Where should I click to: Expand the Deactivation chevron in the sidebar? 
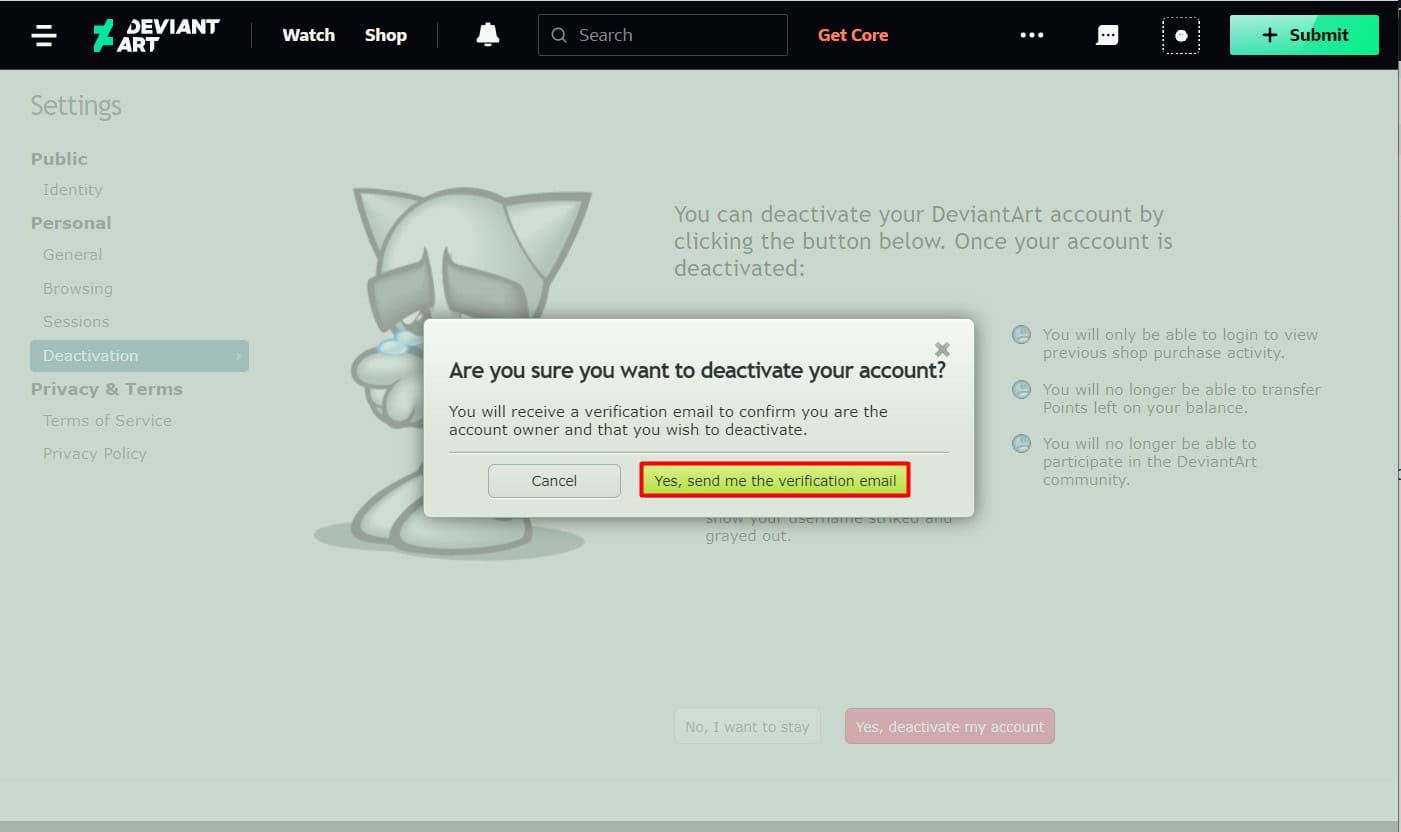point(238,355)
